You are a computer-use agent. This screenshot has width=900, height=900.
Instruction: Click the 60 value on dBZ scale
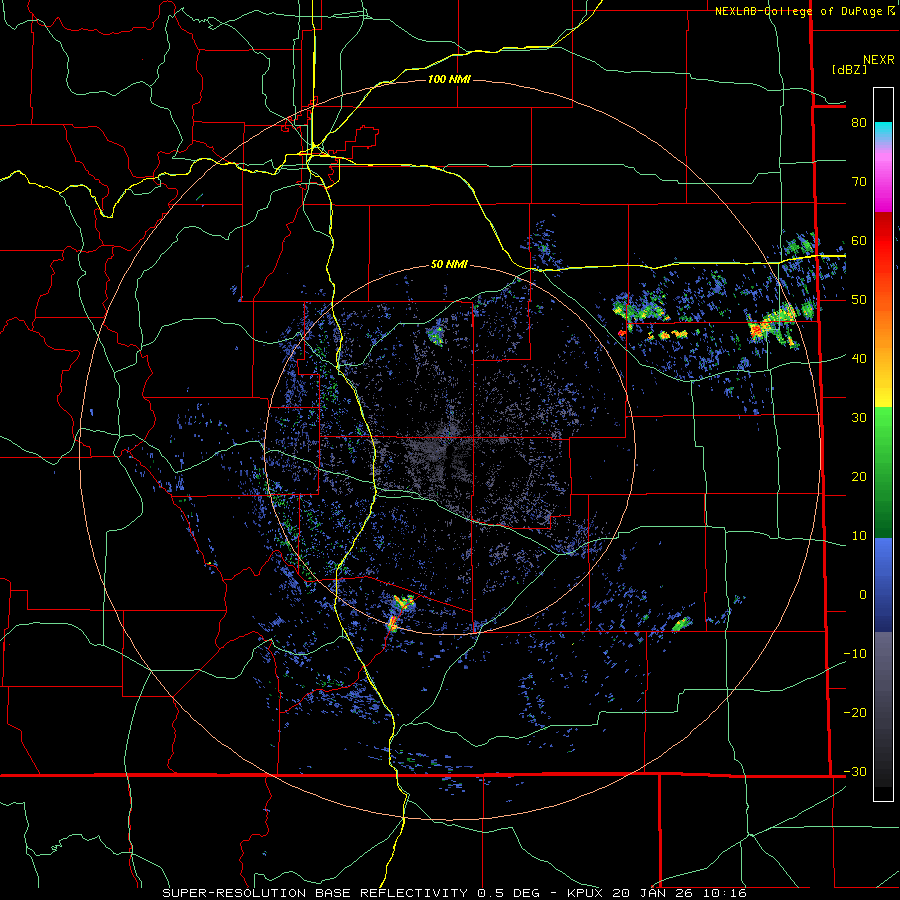tap(859, 240)
